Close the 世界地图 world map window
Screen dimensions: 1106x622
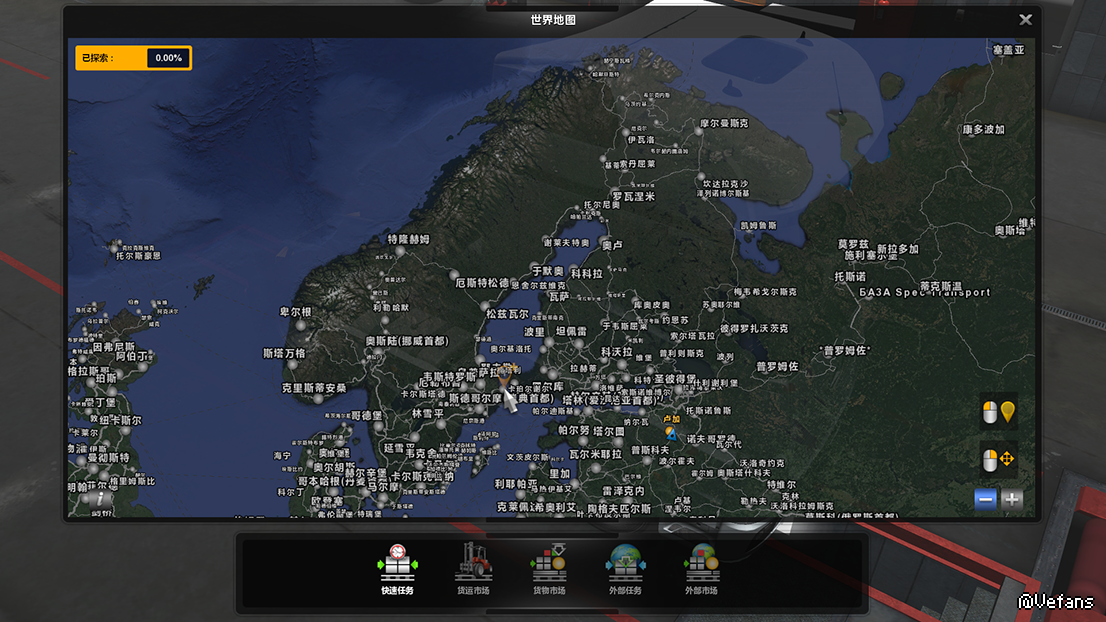point(1026,20)
